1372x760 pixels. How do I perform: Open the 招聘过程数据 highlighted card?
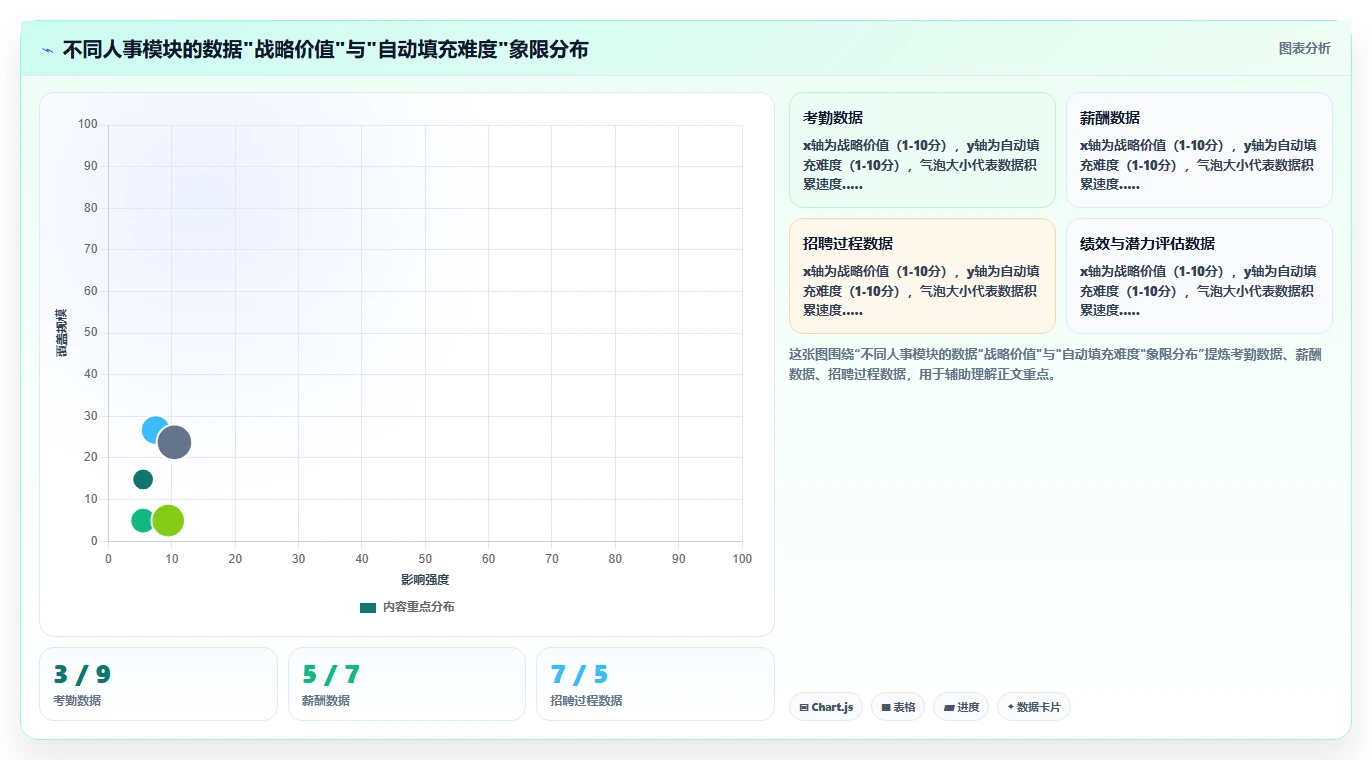pos(922,276)
